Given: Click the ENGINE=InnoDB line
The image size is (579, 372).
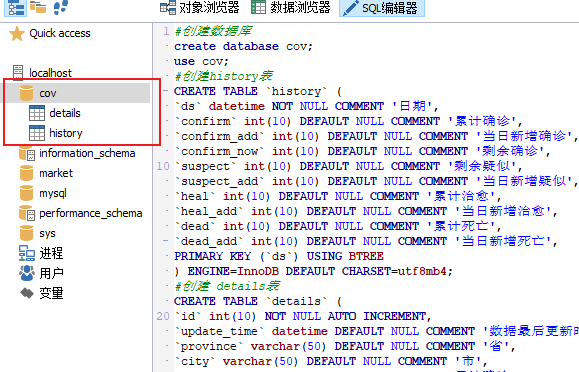Looking at the screenshot, I should point(313,271).
